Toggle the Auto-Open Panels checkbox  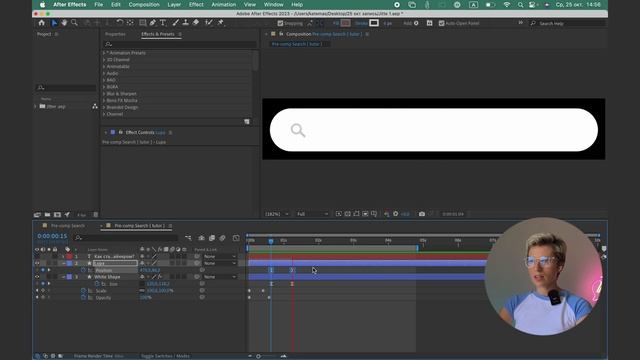441,23
